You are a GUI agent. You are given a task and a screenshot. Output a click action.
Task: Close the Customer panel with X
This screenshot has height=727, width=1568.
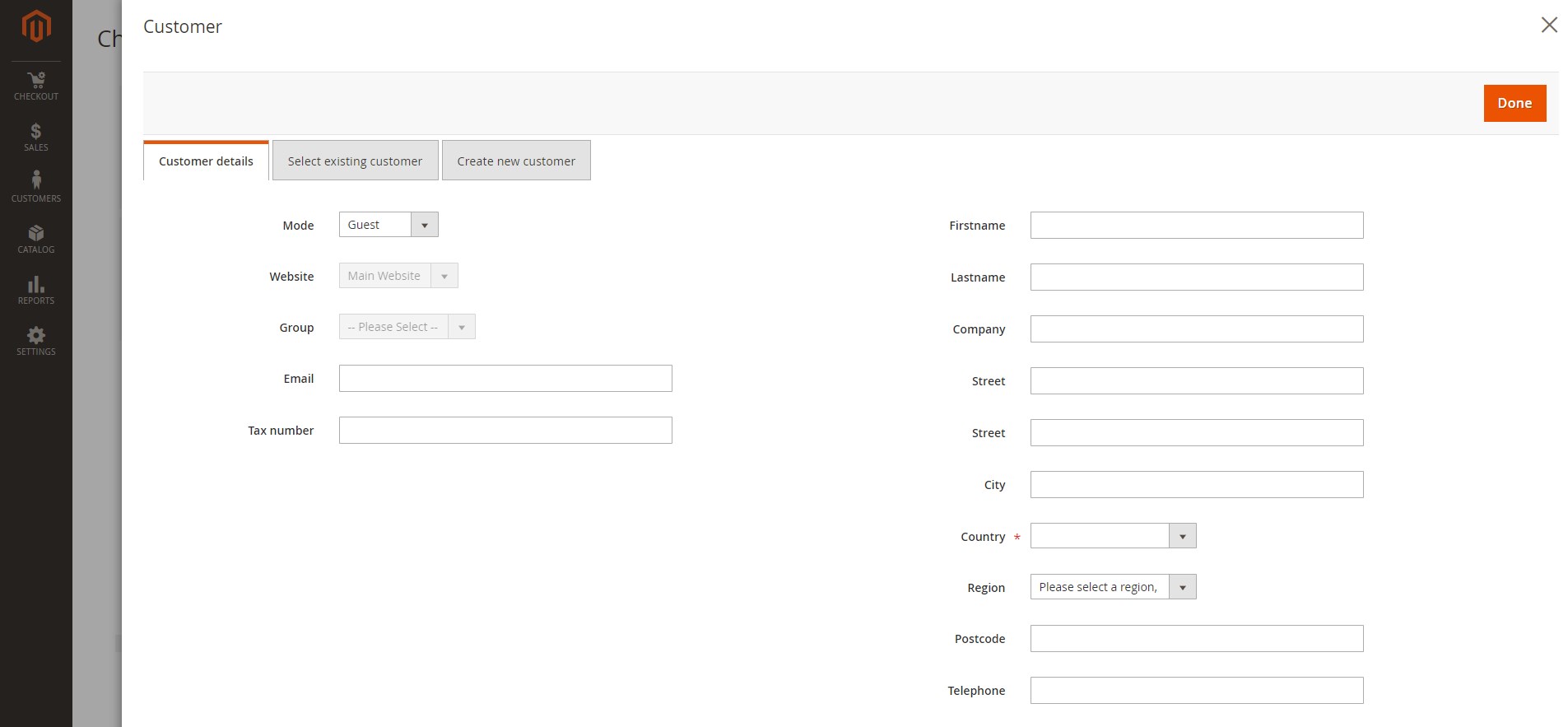point(1549,25)
